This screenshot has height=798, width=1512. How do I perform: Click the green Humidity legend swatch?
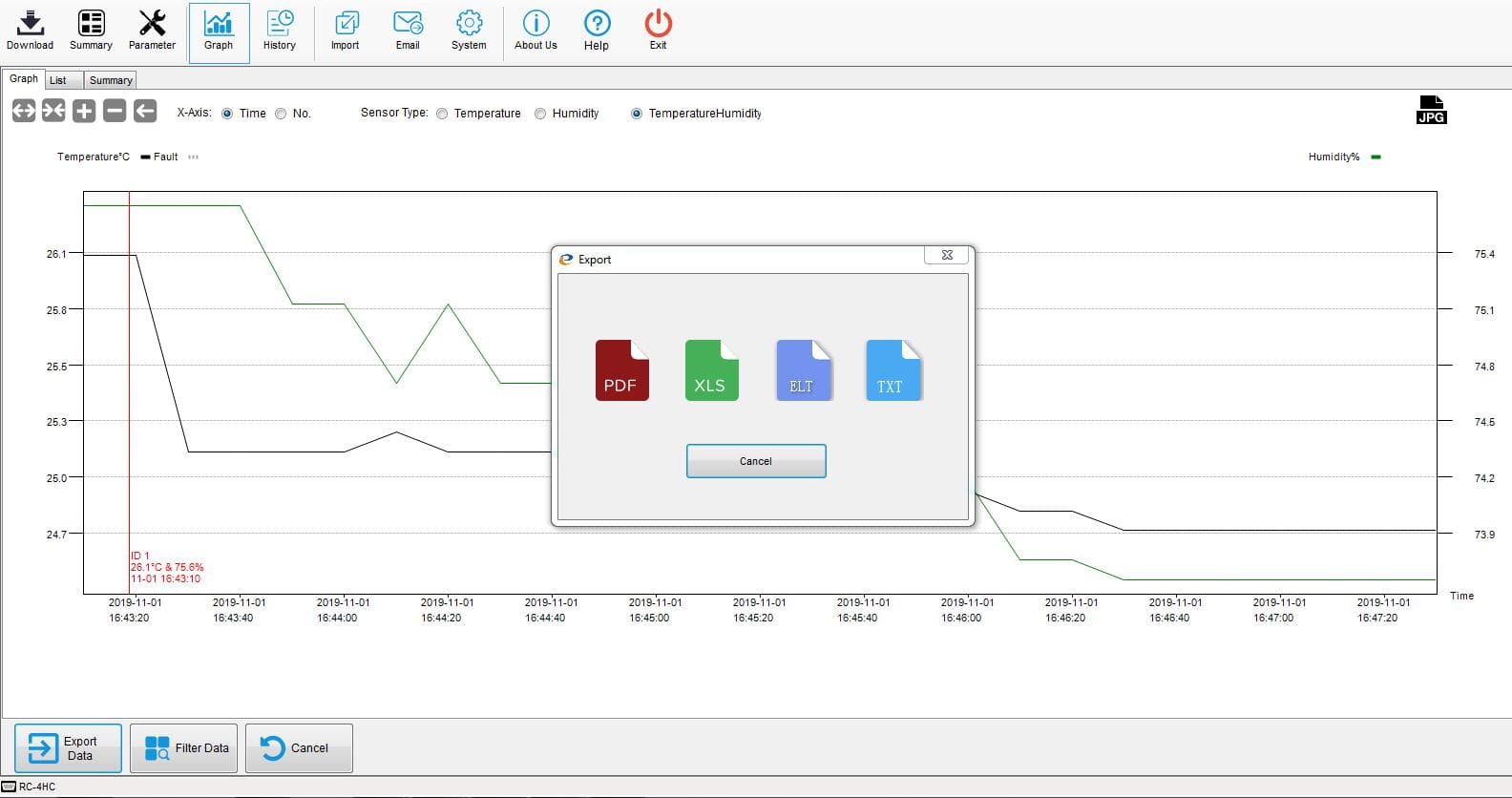(x=1375, y=157)
